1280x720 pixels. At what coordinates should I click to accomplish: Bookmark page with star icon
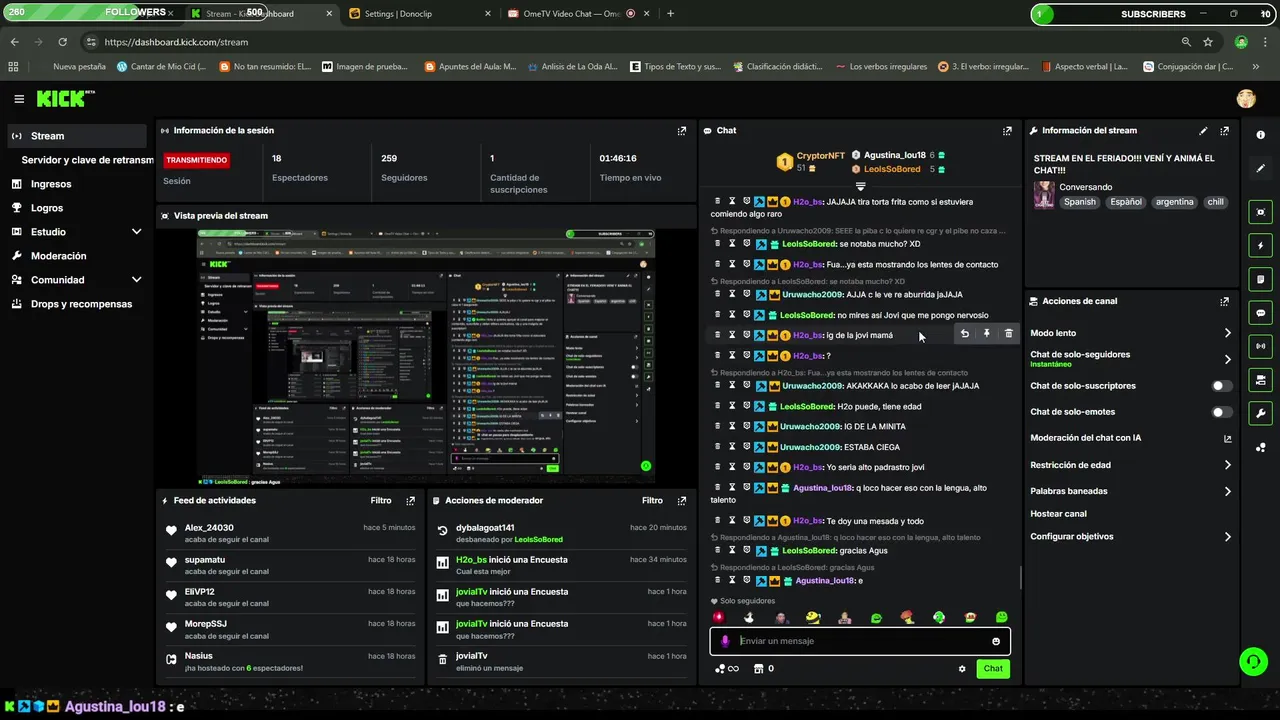(1208, 42)
